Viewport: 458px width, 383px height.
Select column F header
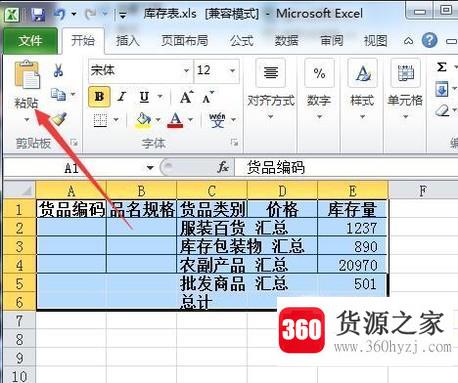tap(422, 191)
